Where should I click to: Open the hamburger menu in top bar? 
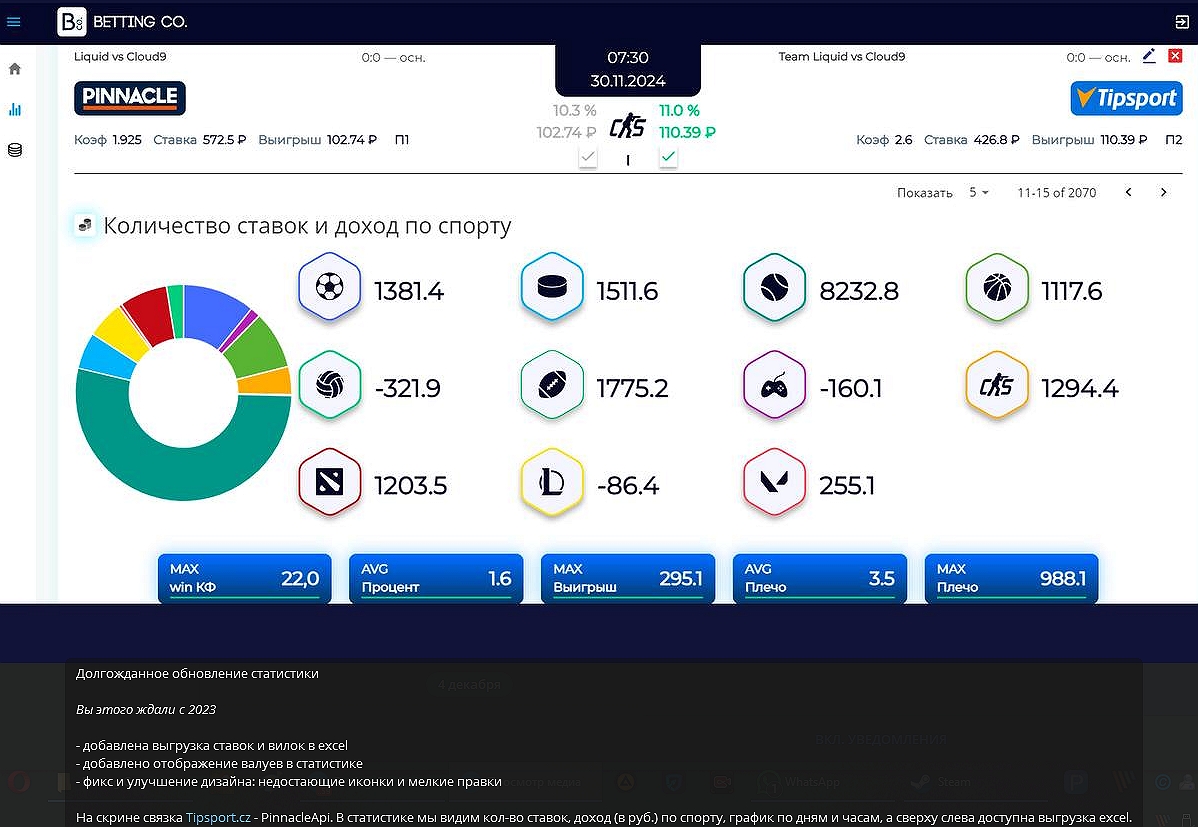14,21
